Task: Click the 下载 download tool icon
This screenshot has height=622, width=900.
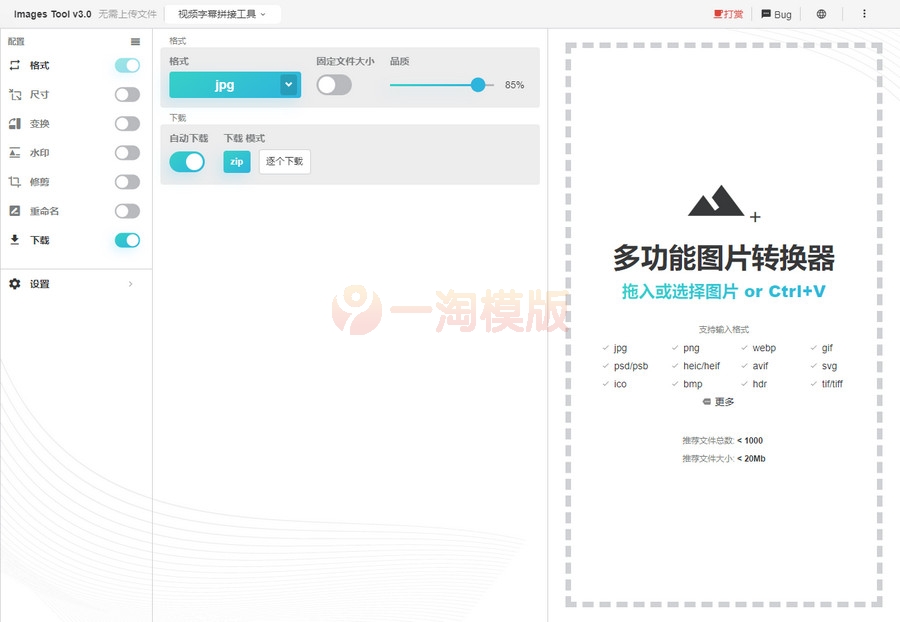Action: tap(14, 240)
